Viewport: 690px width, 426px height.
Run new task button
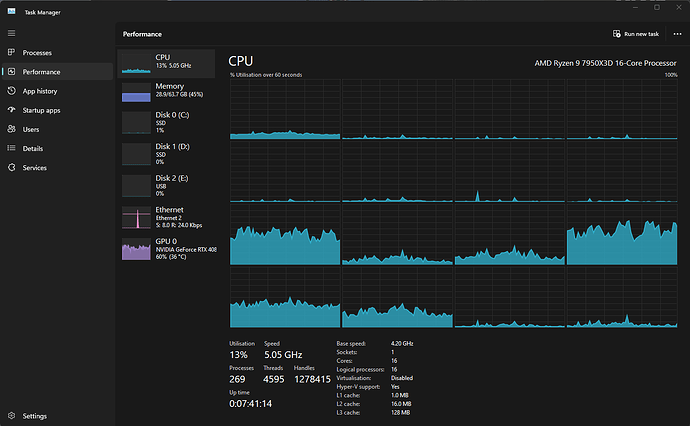point(635,34)
